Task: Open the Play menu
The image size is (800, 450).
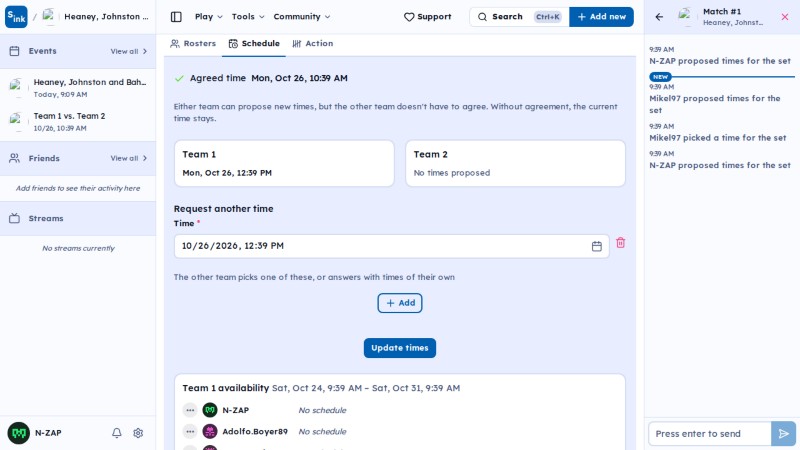Action: click(x=209, y=17)
